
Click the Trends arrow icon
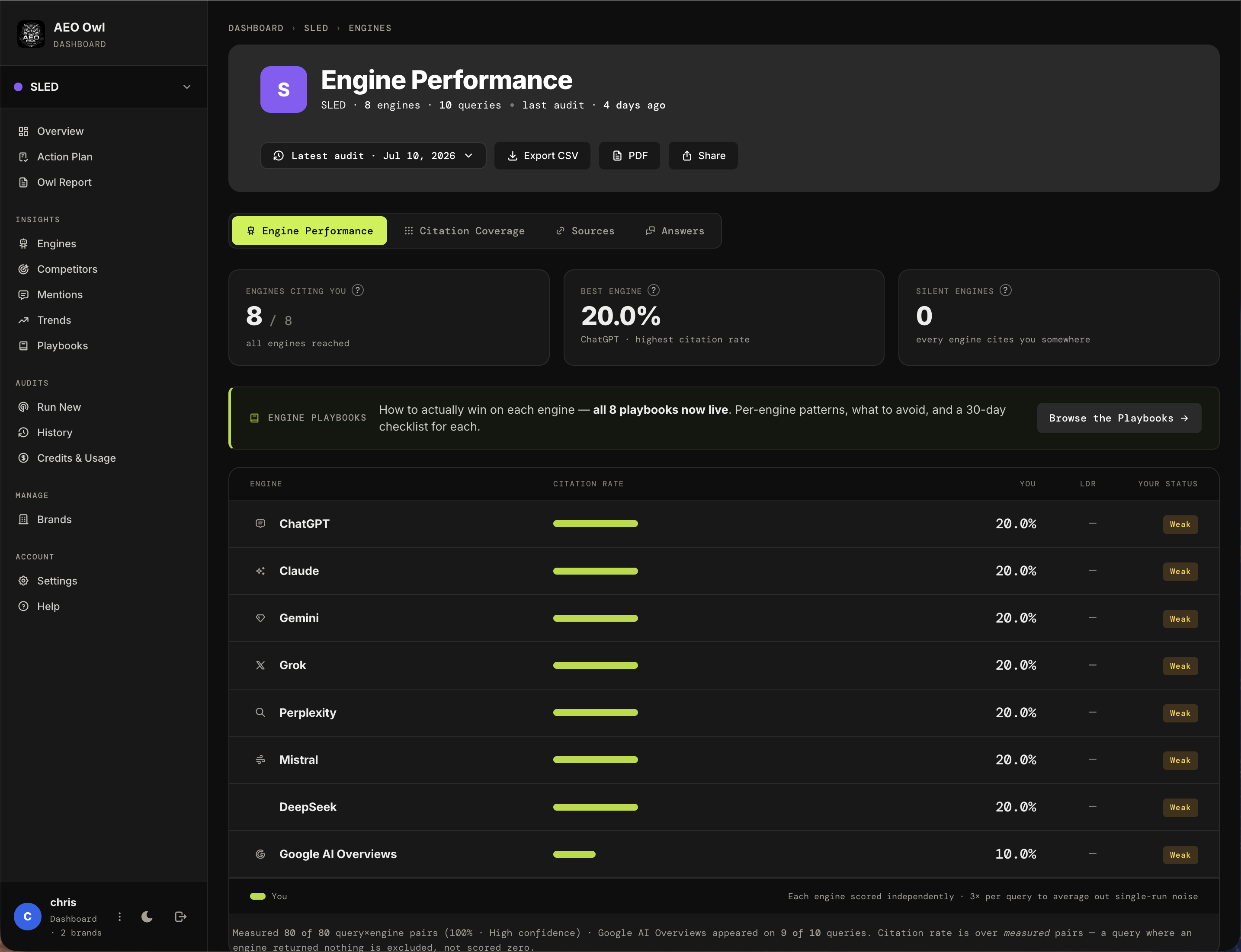(23, 320)
